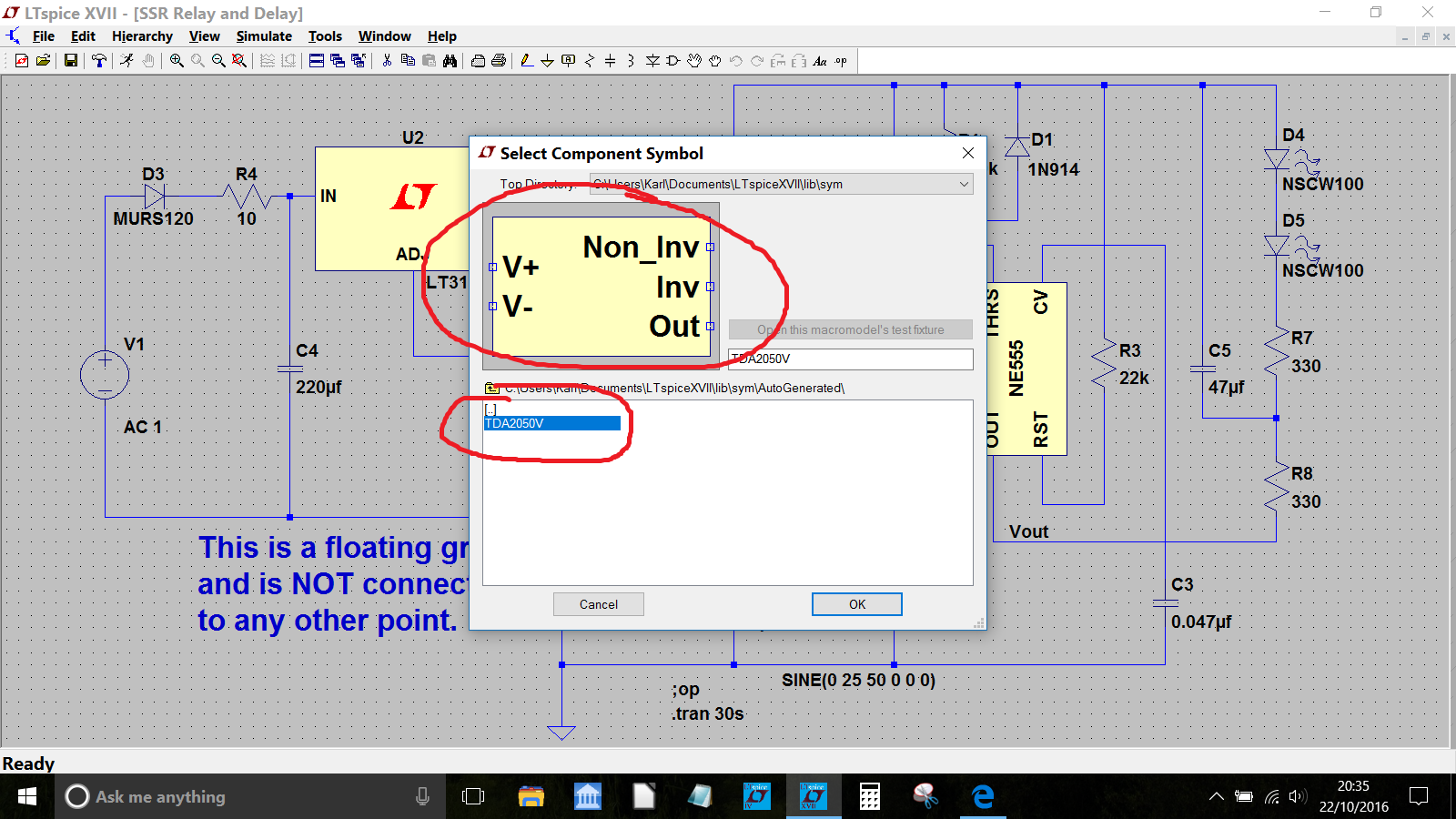Open the Help menu

pos(442,36)
